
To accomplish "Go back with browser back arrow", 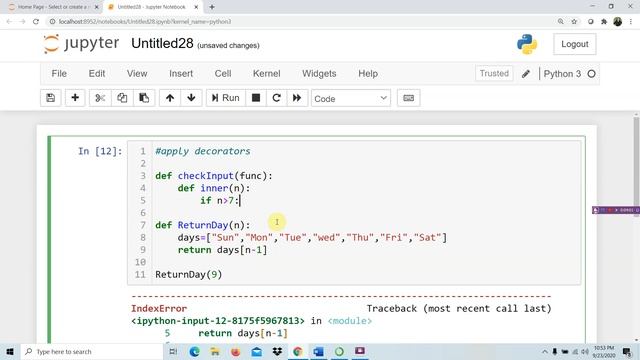I will 9,22.
